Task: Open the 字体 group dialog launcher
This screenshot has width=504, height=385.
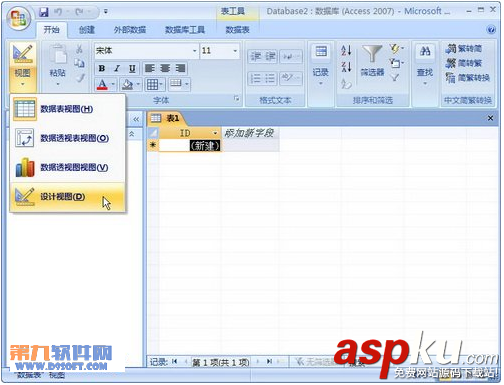Action: [236, 98]
